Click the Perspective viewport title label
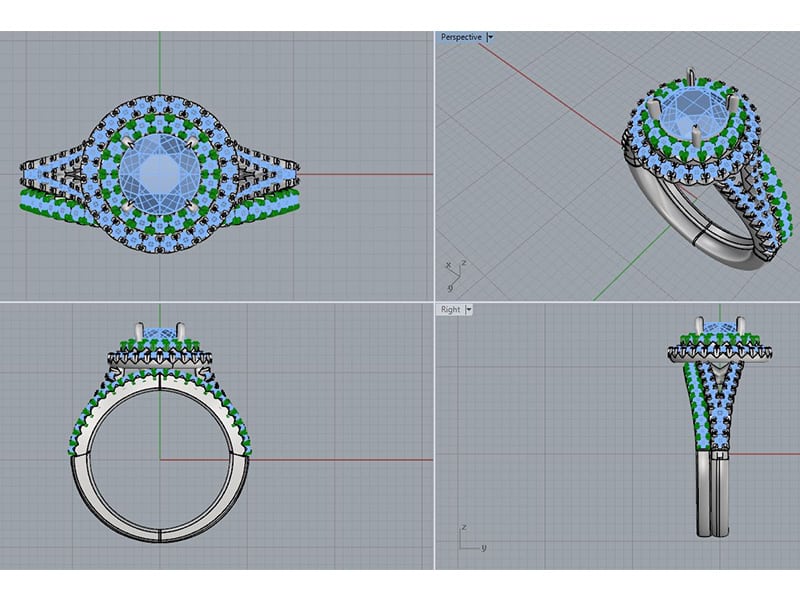The image size is (800, 600). (461, 37)
